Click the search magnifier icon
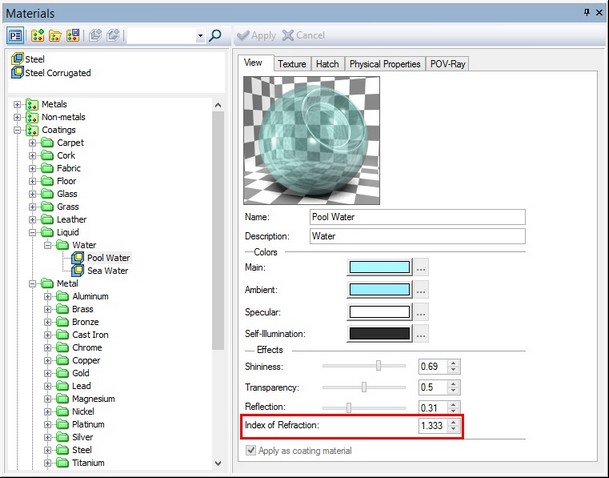This screenshot has width=609, height=478. click(x=215, y=35)
